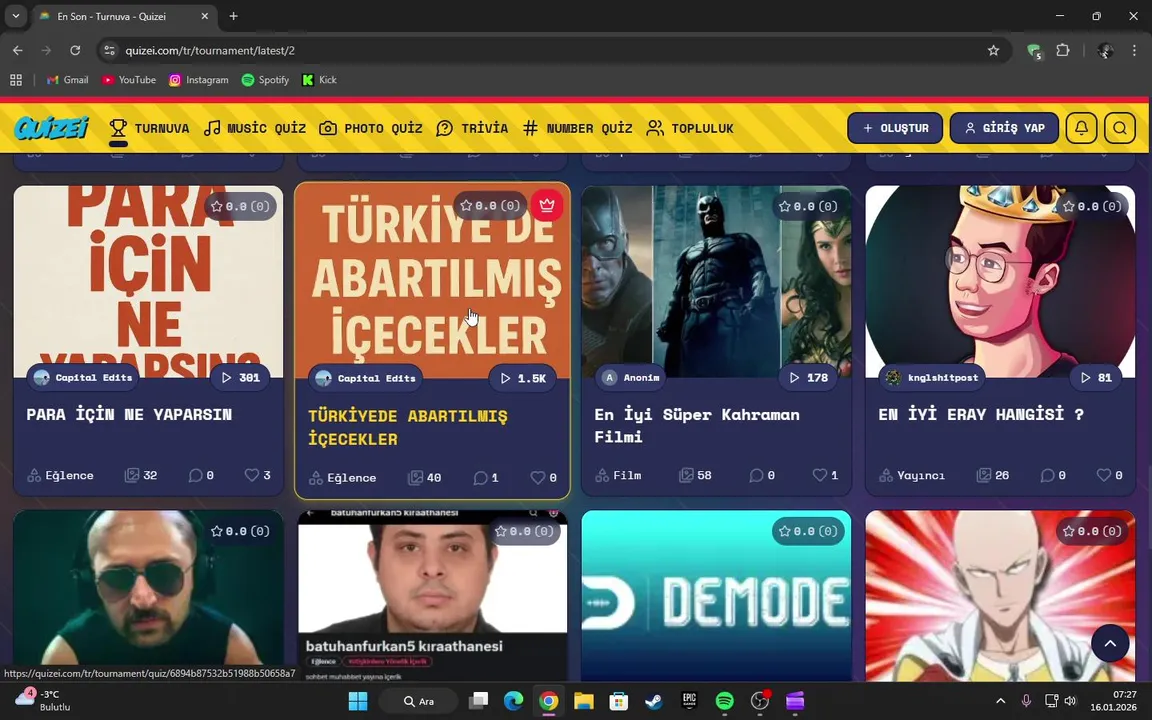The width and height of the screenshot is (1152, 720).
Task: Open the Instagram bookmark
Action: [198, 80]
